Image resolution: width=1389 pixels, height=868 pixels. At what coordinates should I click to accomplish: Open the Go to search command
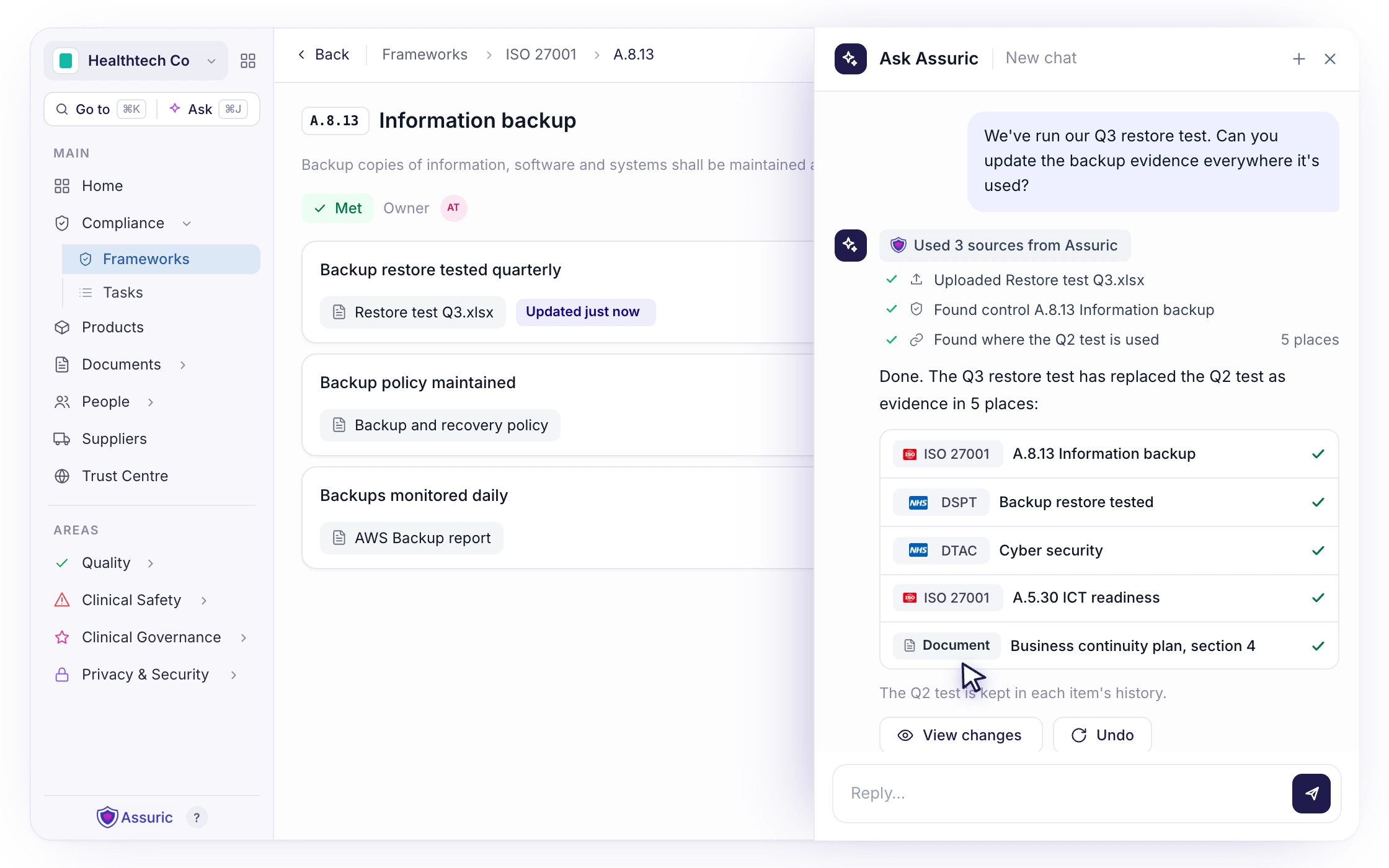100,109
